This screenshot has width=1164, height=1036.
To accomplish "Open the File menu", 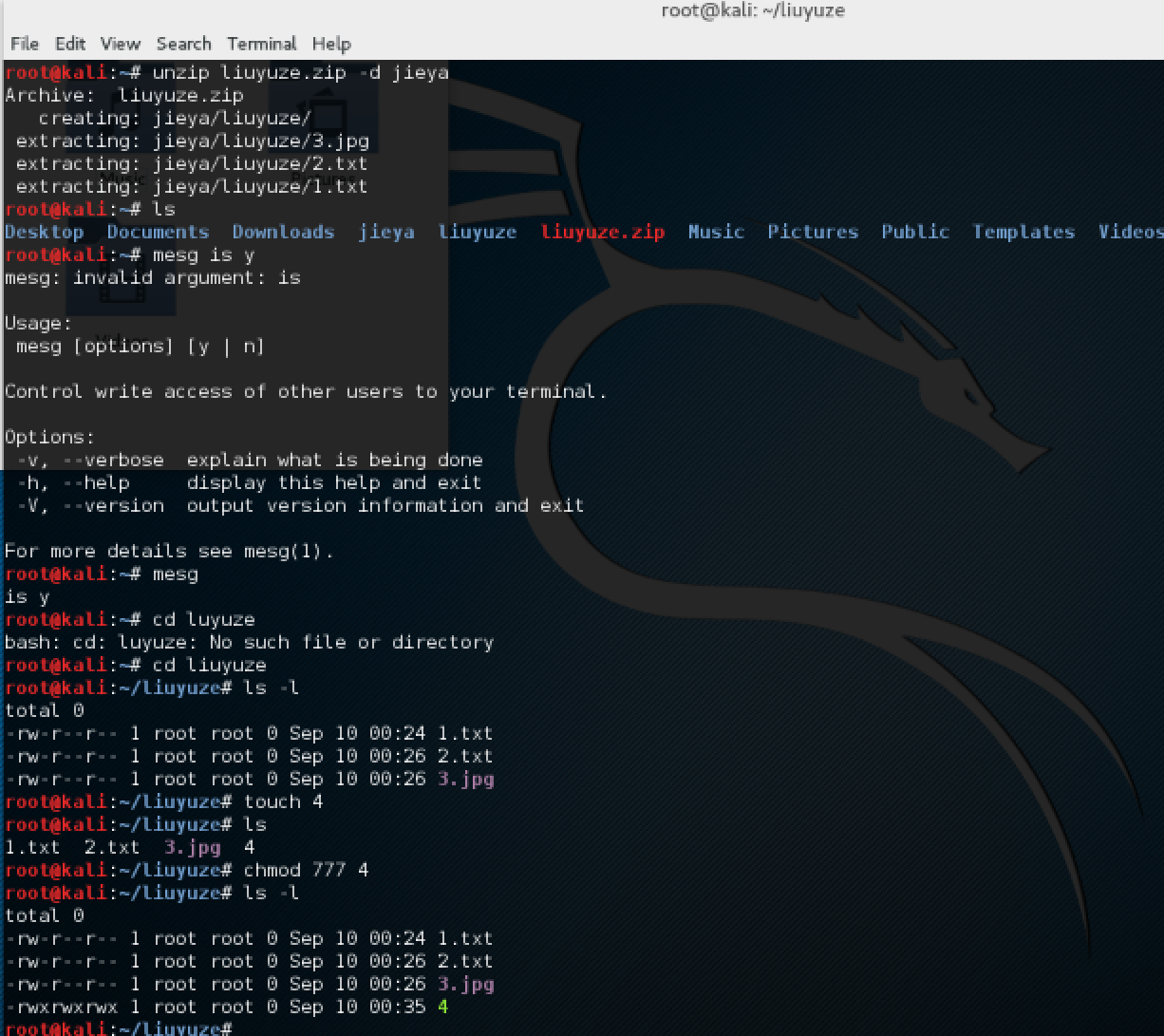I will pyautogui.click(x=25, y=44).
